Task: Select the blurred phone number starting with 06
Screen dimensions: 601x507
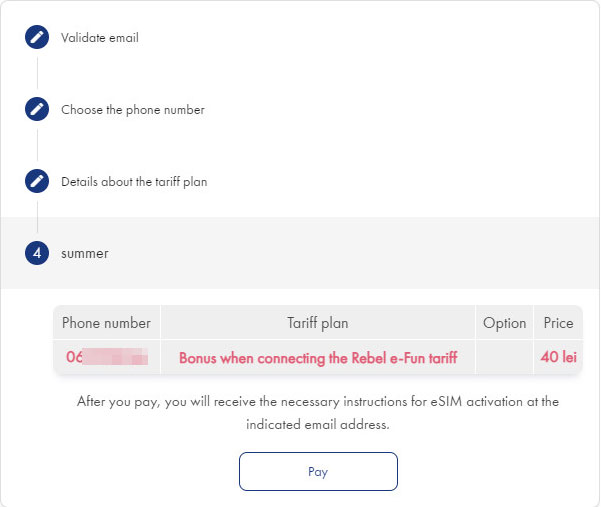Action: 107,357
